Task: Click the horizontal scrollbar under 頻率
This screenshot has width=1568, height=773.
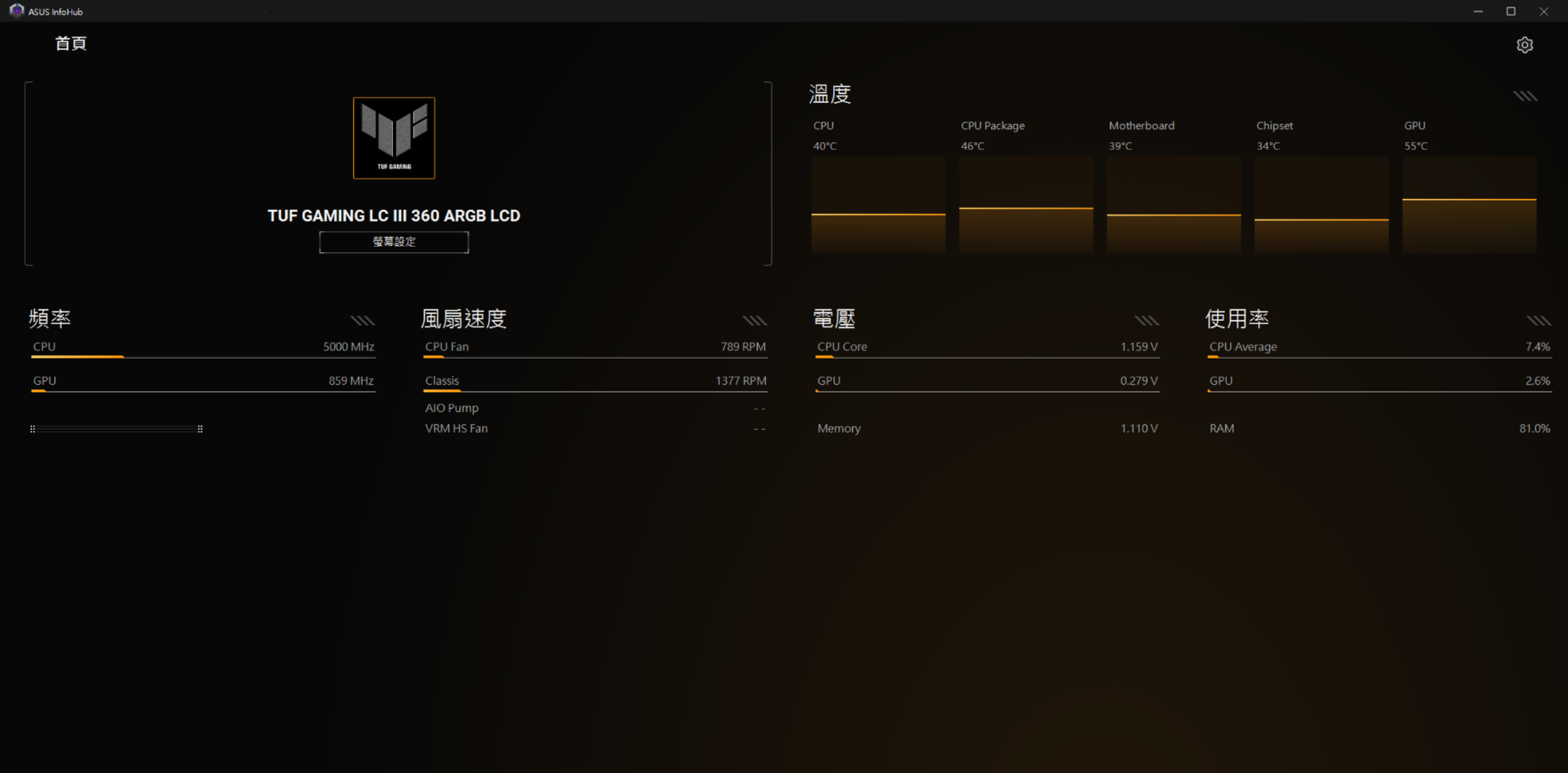Action: (x=116, y=429)
